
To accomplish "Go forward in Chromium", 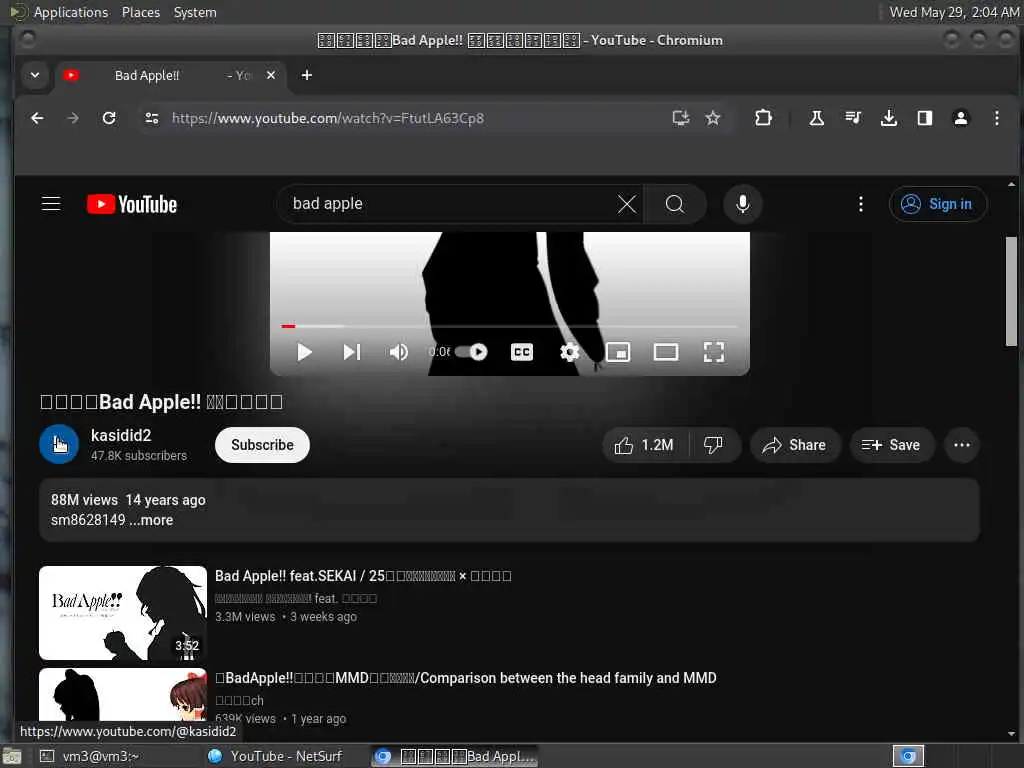I will coord(73,118).
